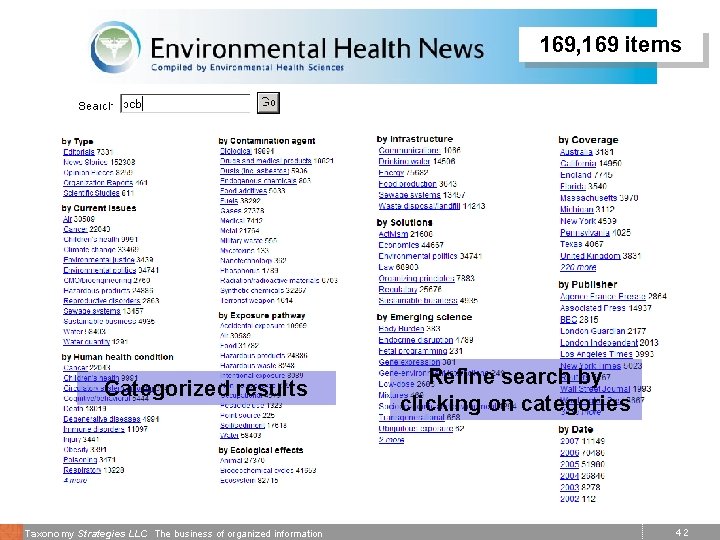Image resolution: width=720 pixels, height=540 pixels.
Task: Select Respiratory health condition link
Action: pos(82,470)
